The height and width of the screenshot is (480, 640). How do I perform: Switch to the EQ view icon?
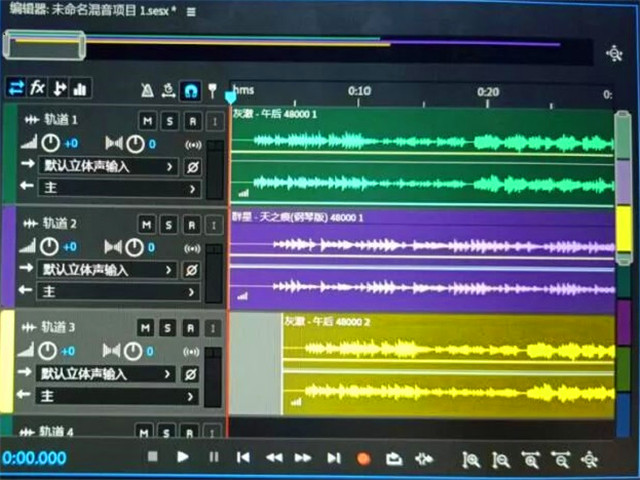[80, 88]
